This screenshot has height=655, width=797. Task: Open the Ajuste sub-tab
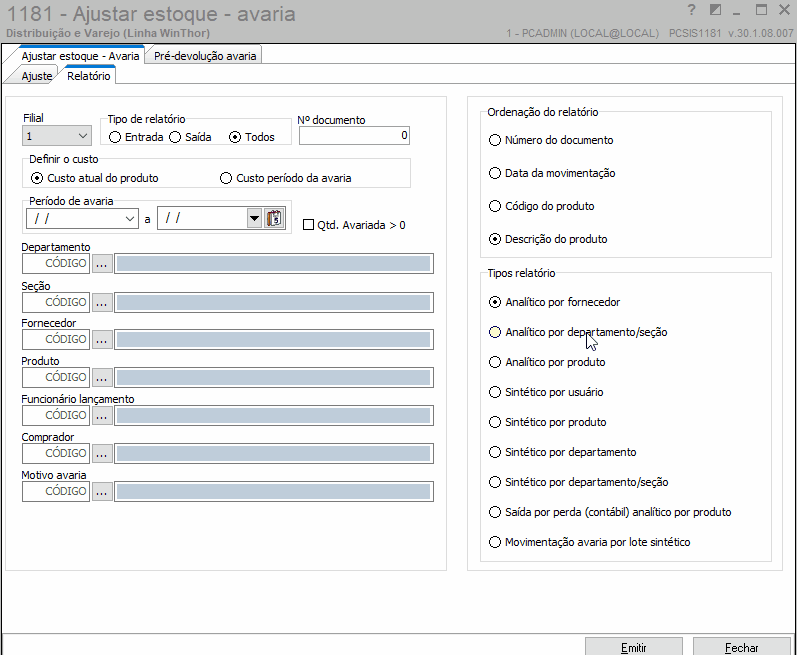click(37, 76)
